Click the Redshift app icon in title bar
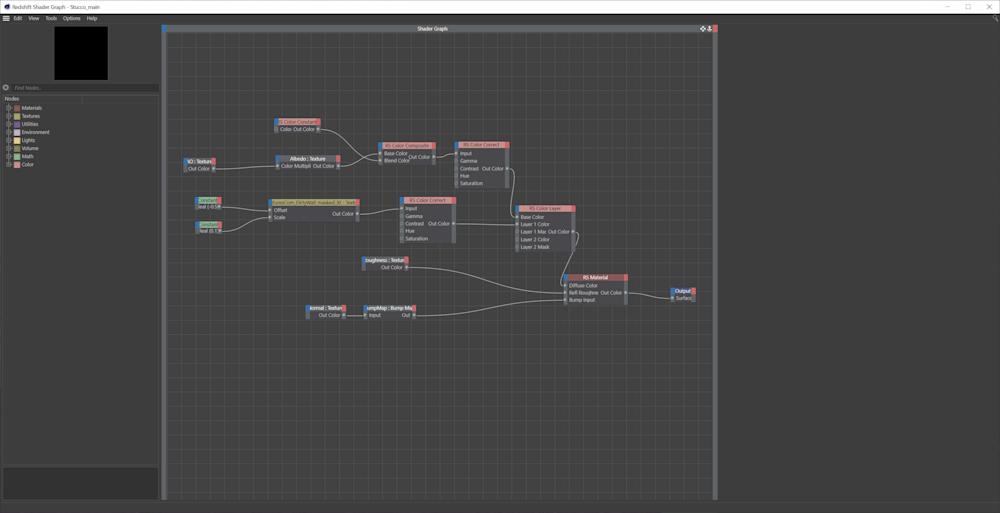The height and width of the screenshot is (513, 1000). [6, 6]
